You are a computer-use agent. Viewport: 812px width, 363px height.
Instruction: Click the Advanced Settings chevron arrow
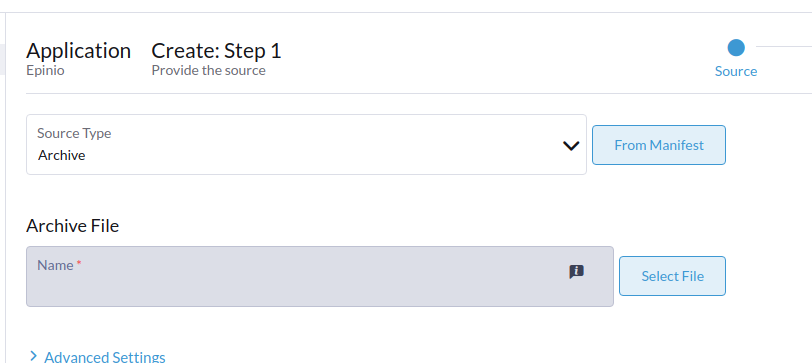(x=34, y=356)
